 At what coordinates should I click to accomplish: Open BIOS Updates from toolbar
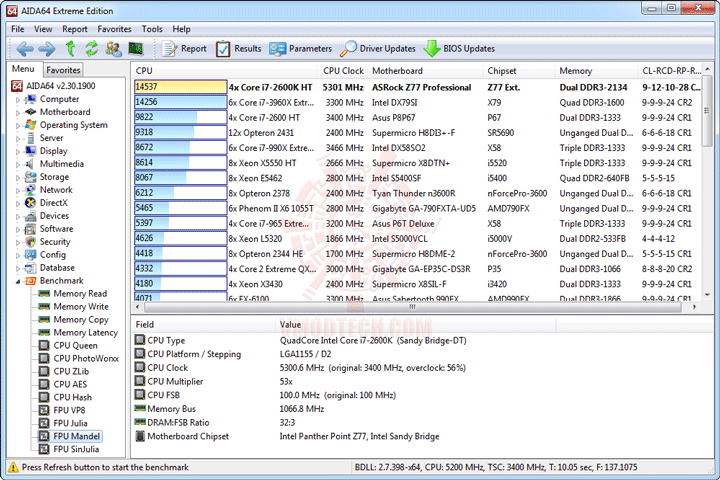(459, 49)
